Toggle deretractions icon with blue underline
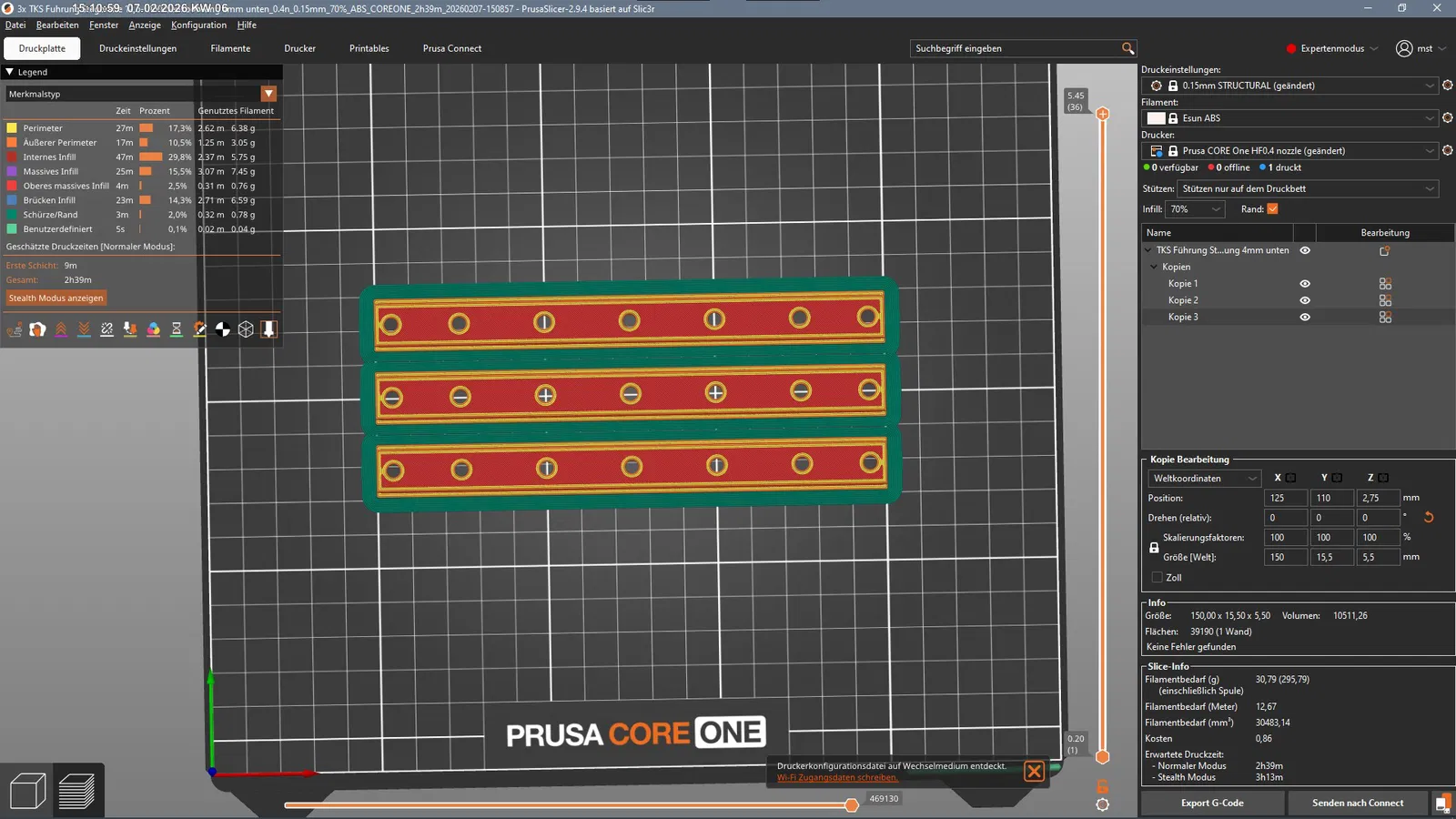 coord(84,329)
